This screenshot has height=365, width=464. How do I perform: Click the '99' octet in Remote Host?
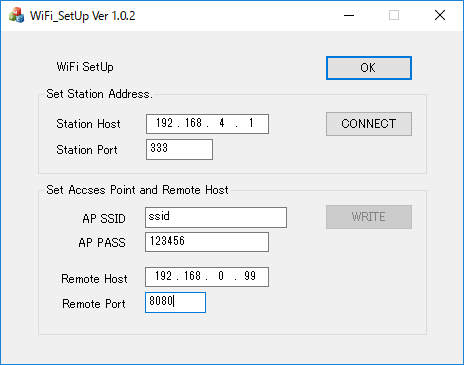coord(250,276)
